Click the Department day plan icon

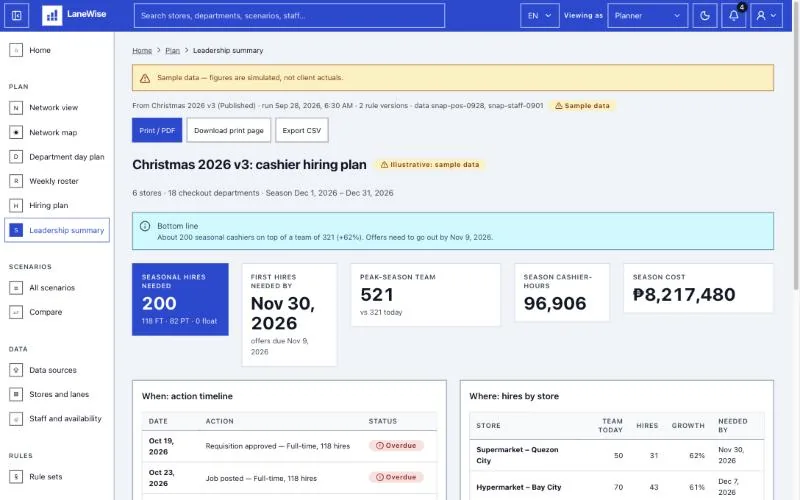click(16, 157)
